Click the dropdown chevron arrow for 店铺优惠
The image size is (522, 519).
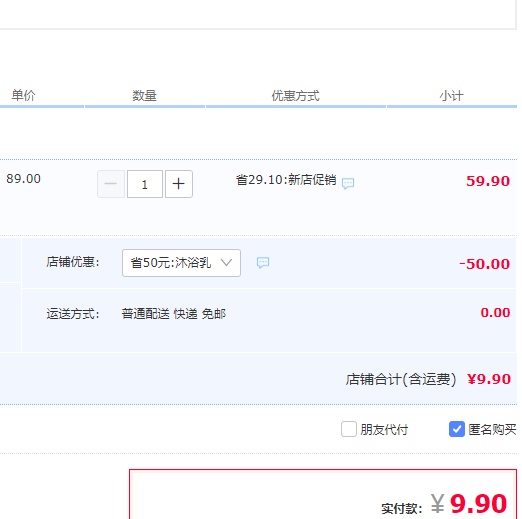[x=226, y=263]
